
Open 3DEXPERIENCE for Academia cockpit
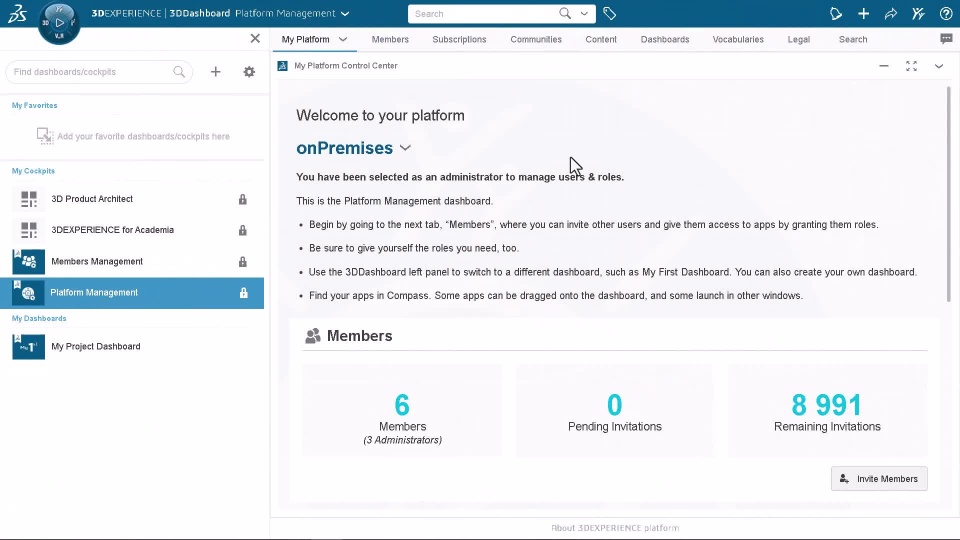point(132,230)
